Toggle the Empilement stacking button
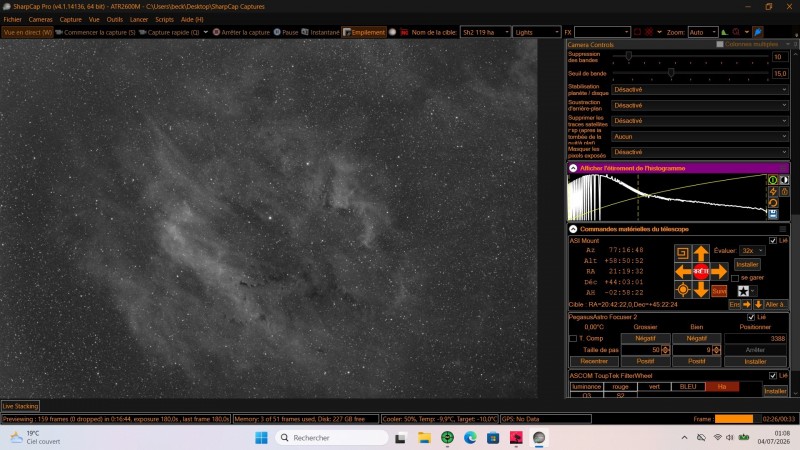800x450 pixels. pyautogui.click(x=364, y=32)
